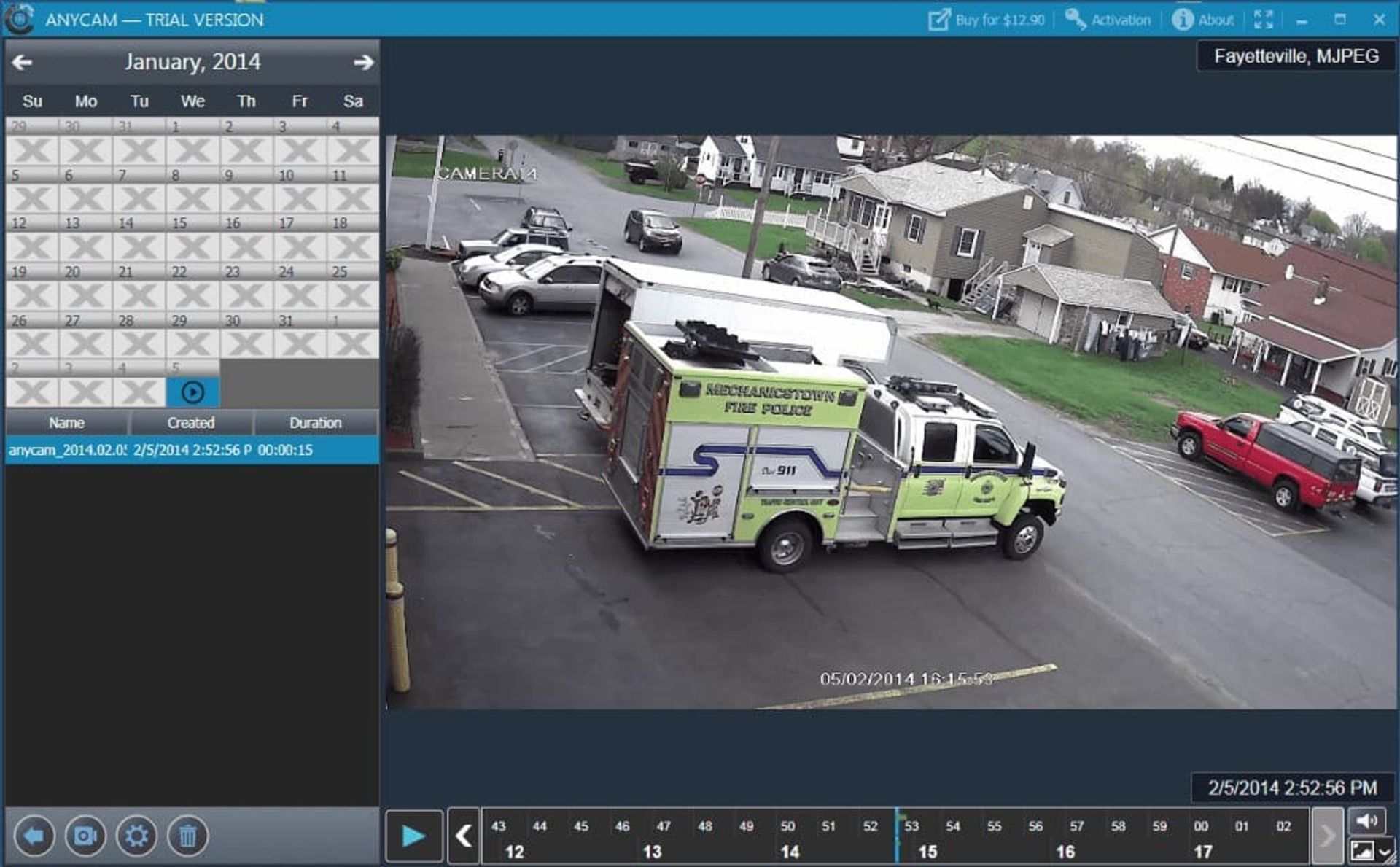Select January 1 in the calendar
Viewport: 1400px width, 867px height.
(192, 142)
